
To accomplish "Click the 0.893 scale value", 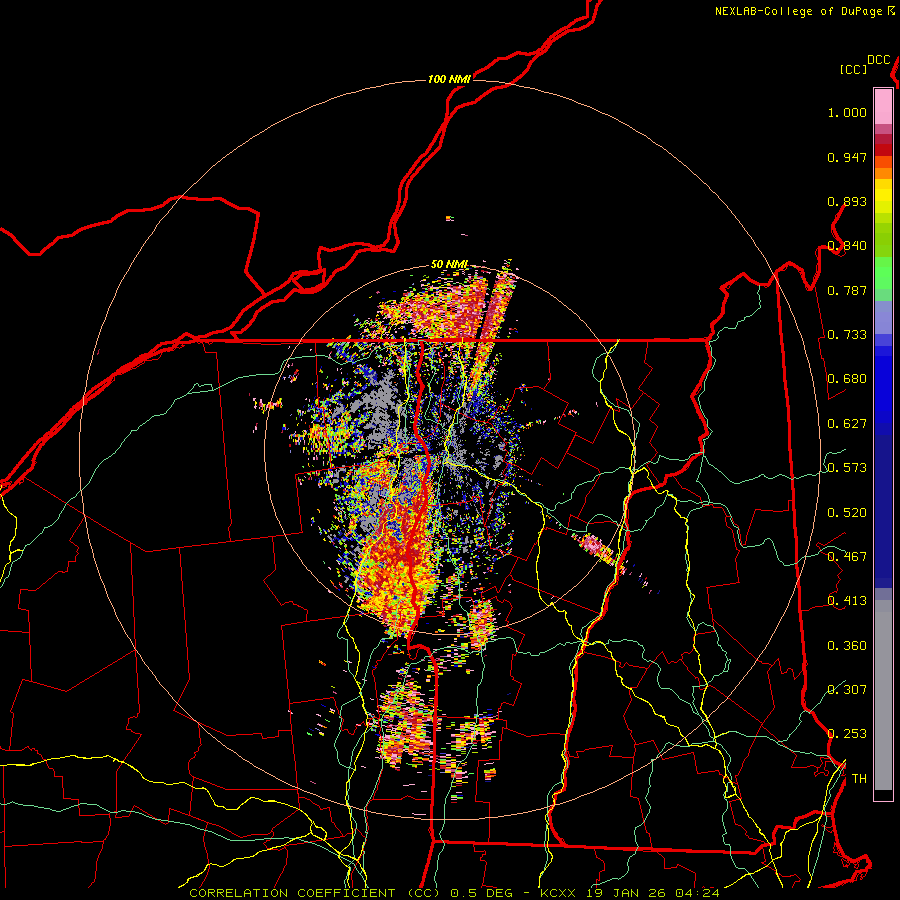I will [x=847, y=201].
